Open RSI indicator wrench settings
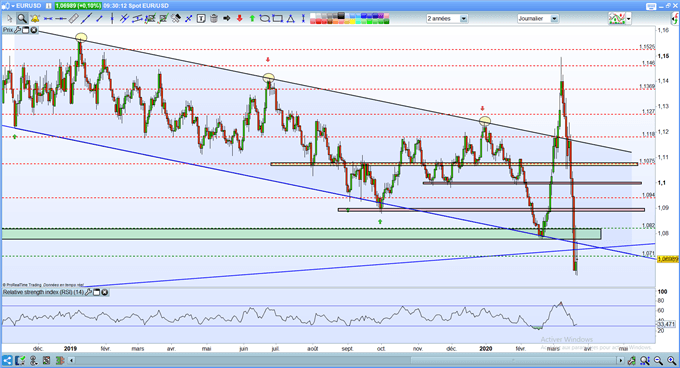This screenshot has width=680, height=368. pyautogui.click(x=88, y=292)
